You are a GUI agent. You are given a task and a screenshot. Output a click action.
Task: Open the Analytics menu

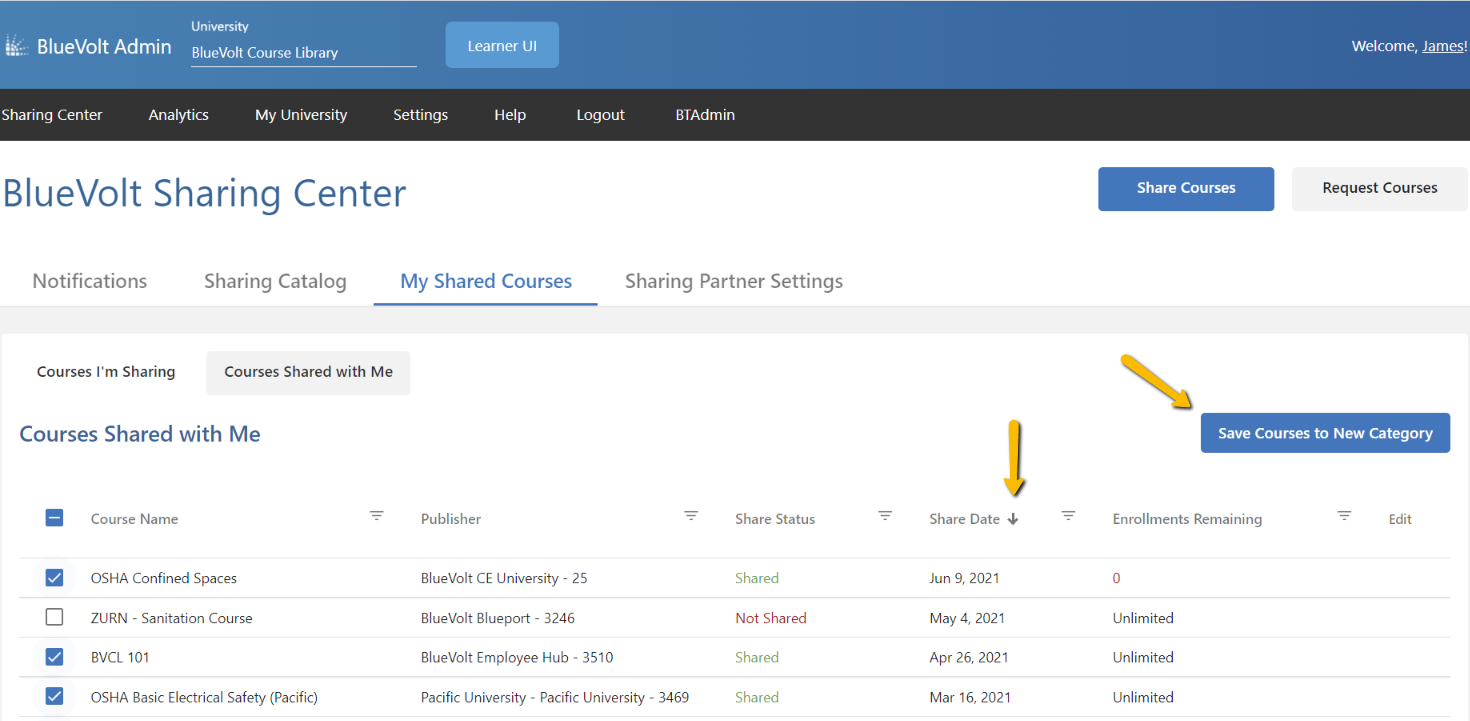[179, 115]
